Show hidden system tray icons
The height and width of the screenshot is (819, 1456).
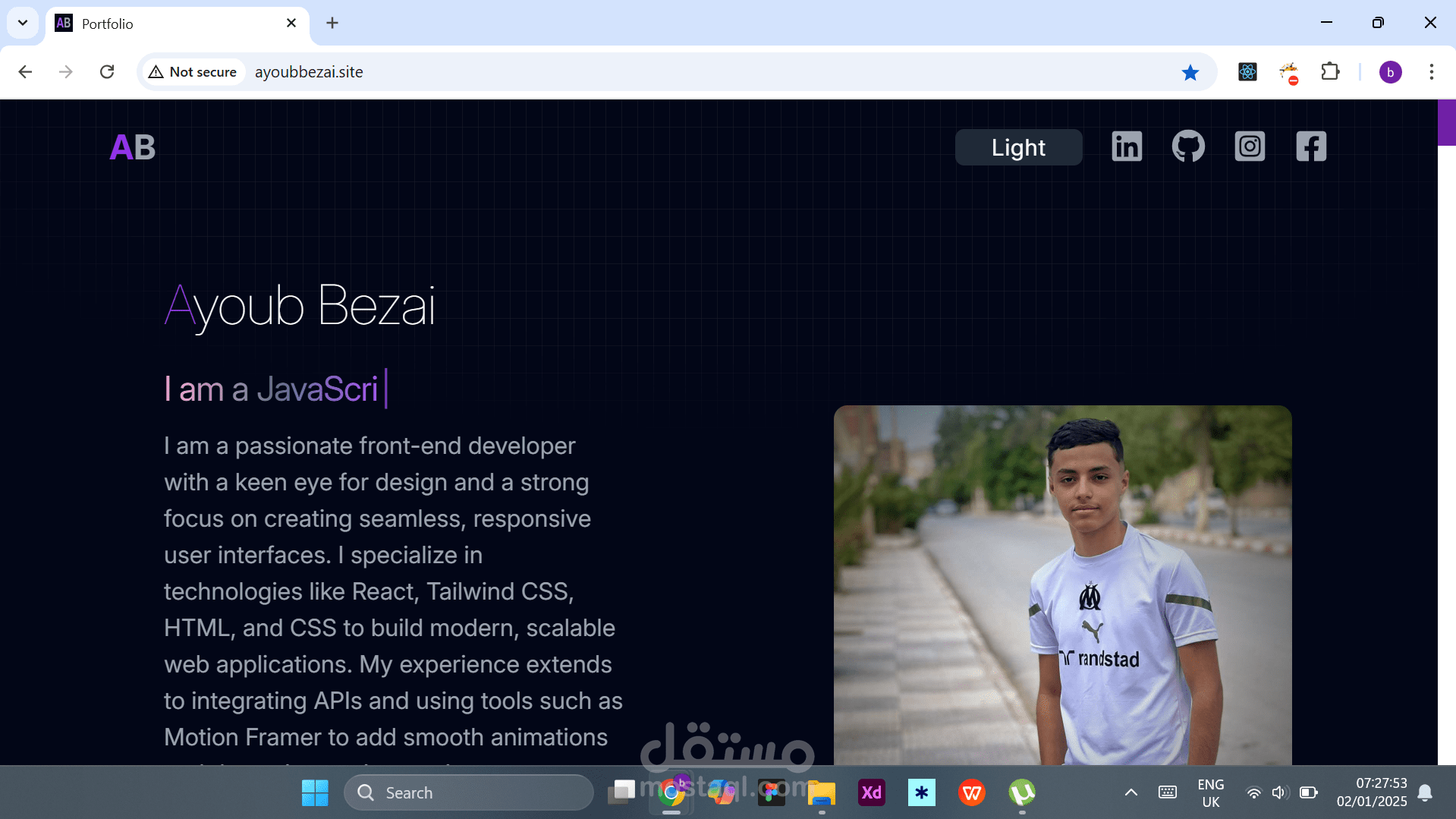(1131, 792)
